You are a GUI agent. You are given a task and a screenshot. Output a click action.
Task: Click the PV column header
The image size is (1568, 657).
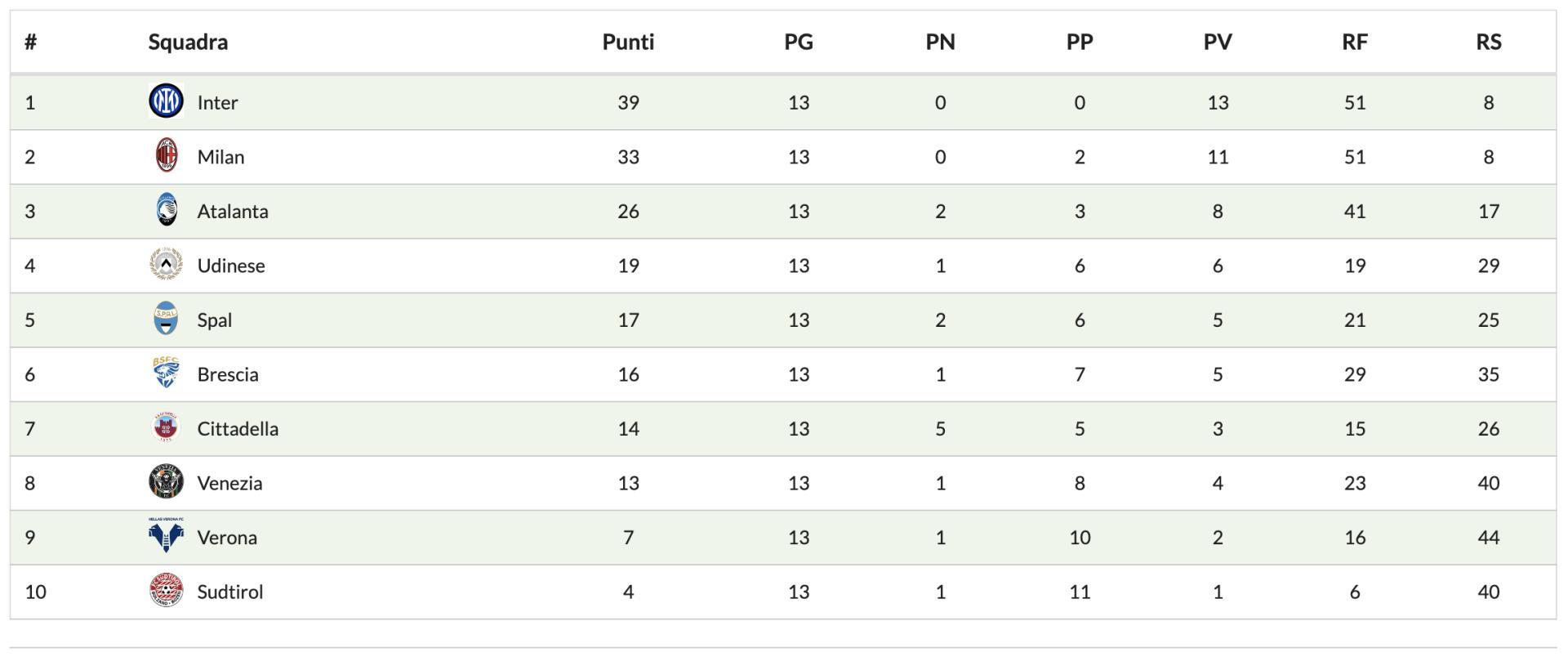pos(1217,42)
